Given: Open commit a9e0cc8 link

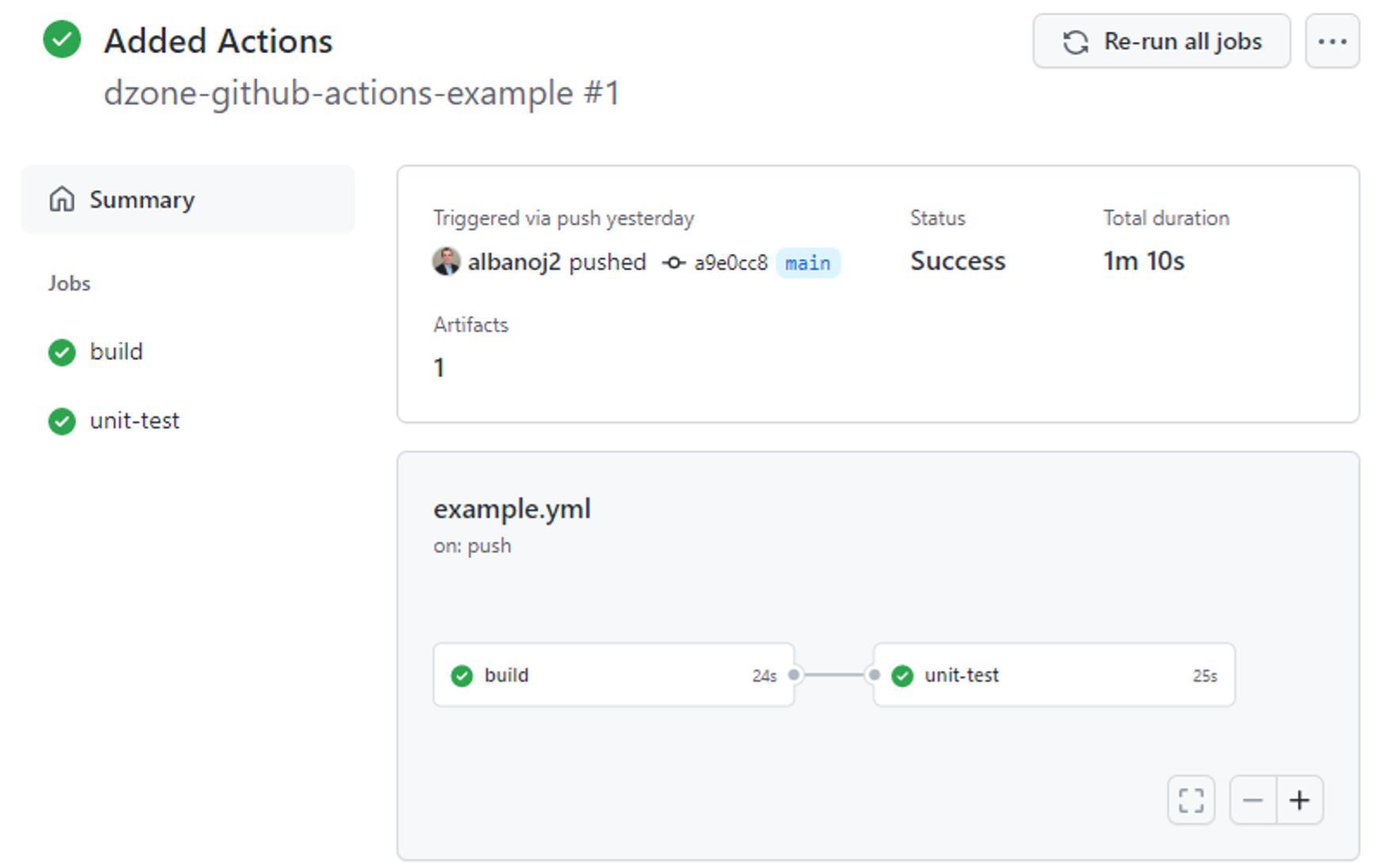Looking at the screenshot, I should (x=731, y=263).
